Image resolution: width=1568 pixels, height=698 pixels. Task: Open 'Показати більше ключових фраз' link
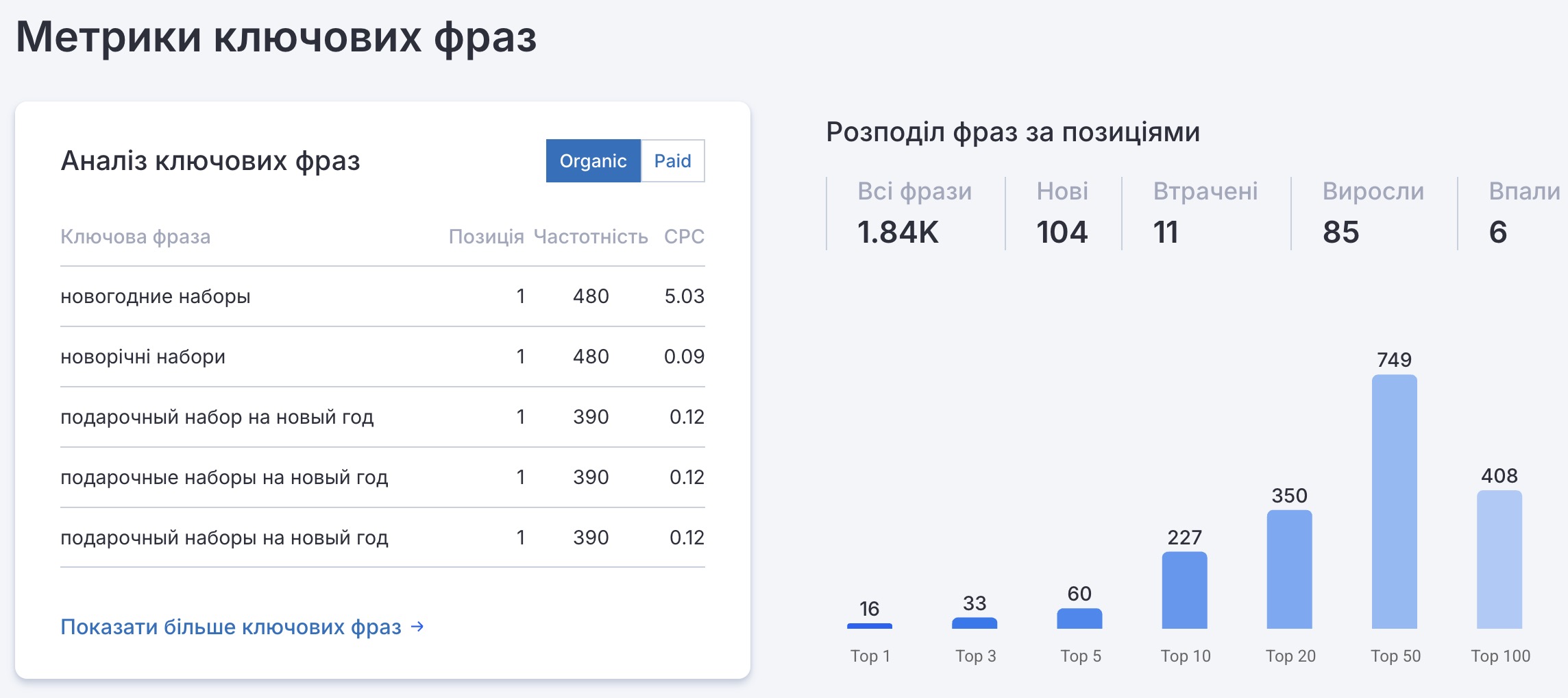pyautogui.click(x=231, y=627)
